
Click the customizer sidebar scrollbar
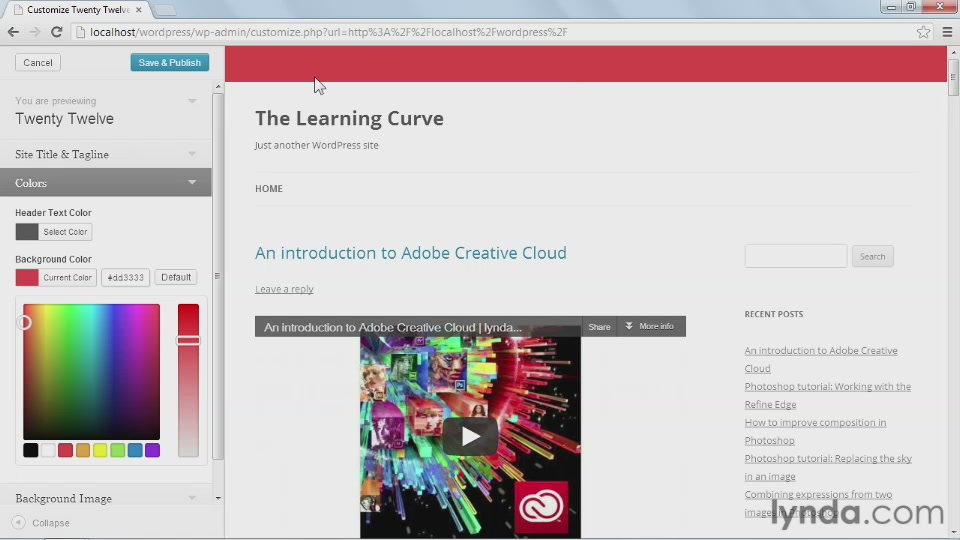pos(218,276)
